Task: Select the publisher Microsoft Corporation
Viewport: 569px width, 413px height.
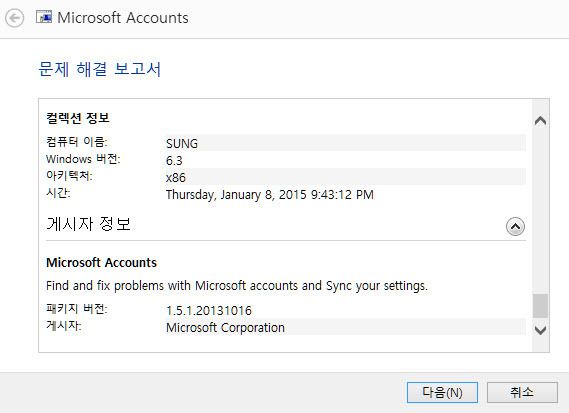Action: (225, 328)
